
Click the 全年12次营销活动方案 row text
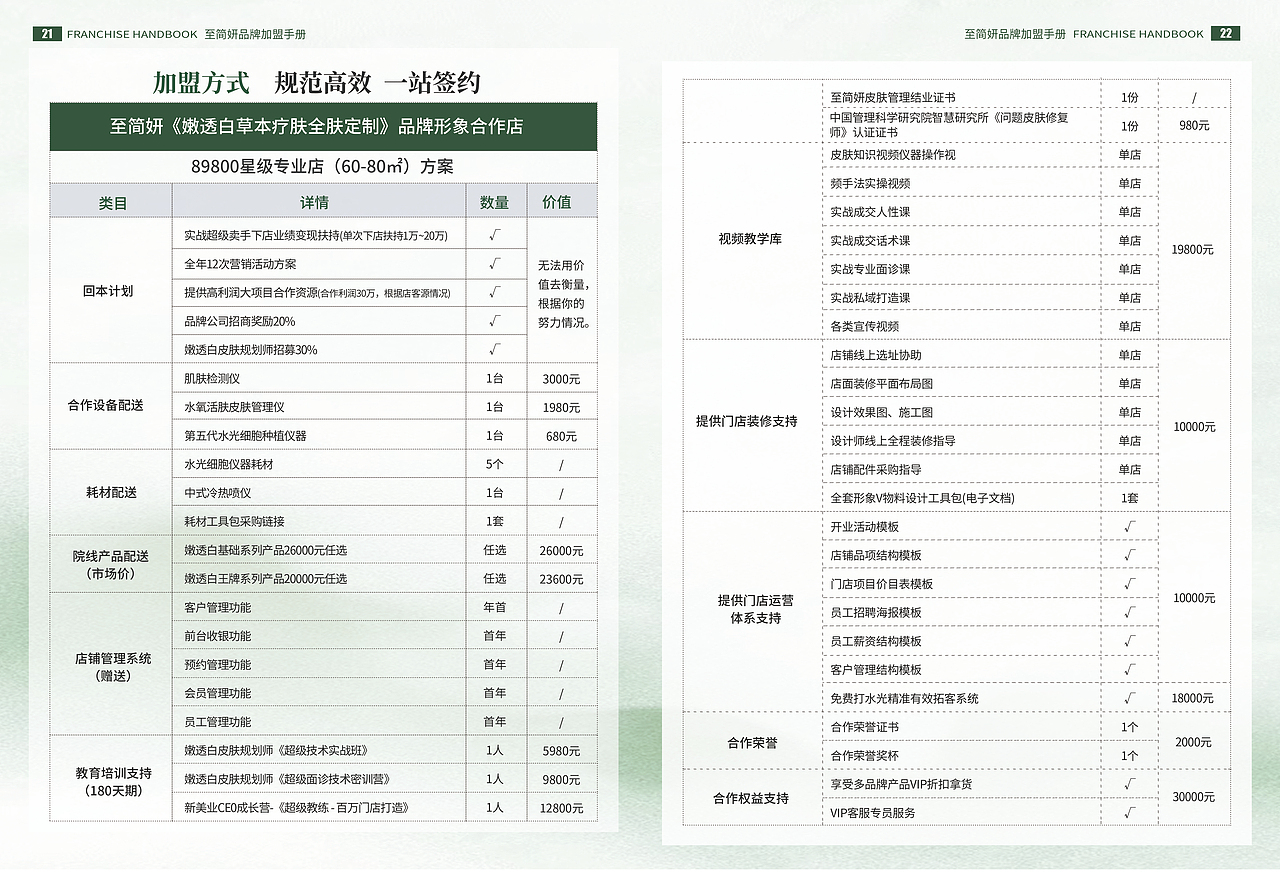pyautogui.click(x=240, y=265)
